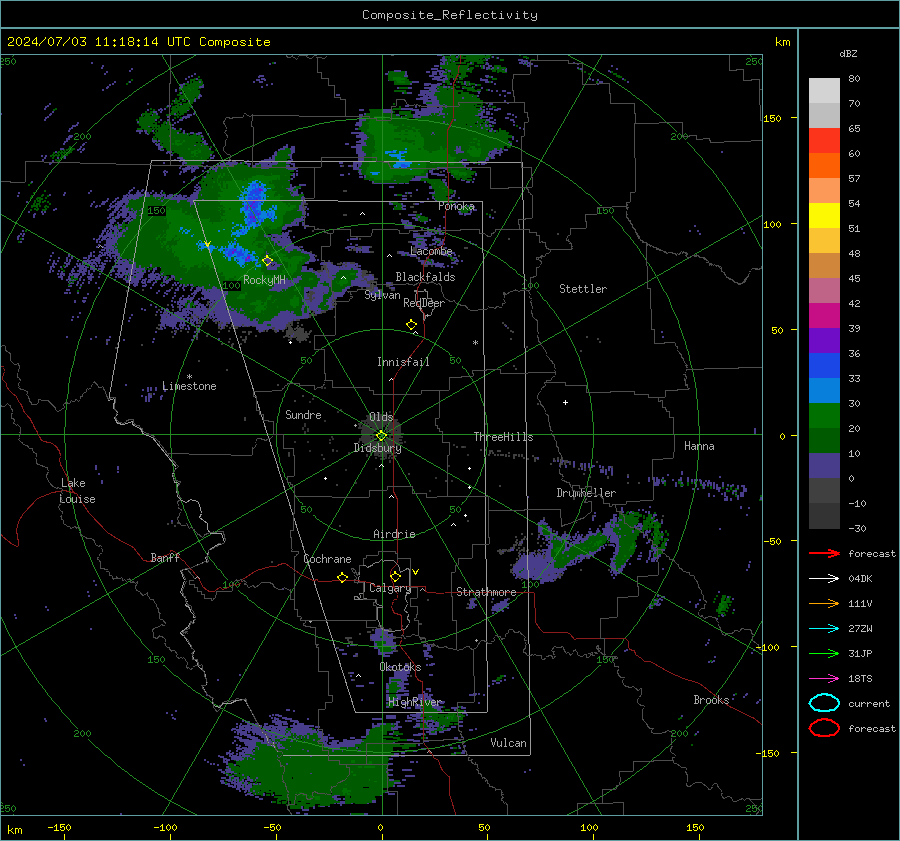Click the current legend text

869,704
